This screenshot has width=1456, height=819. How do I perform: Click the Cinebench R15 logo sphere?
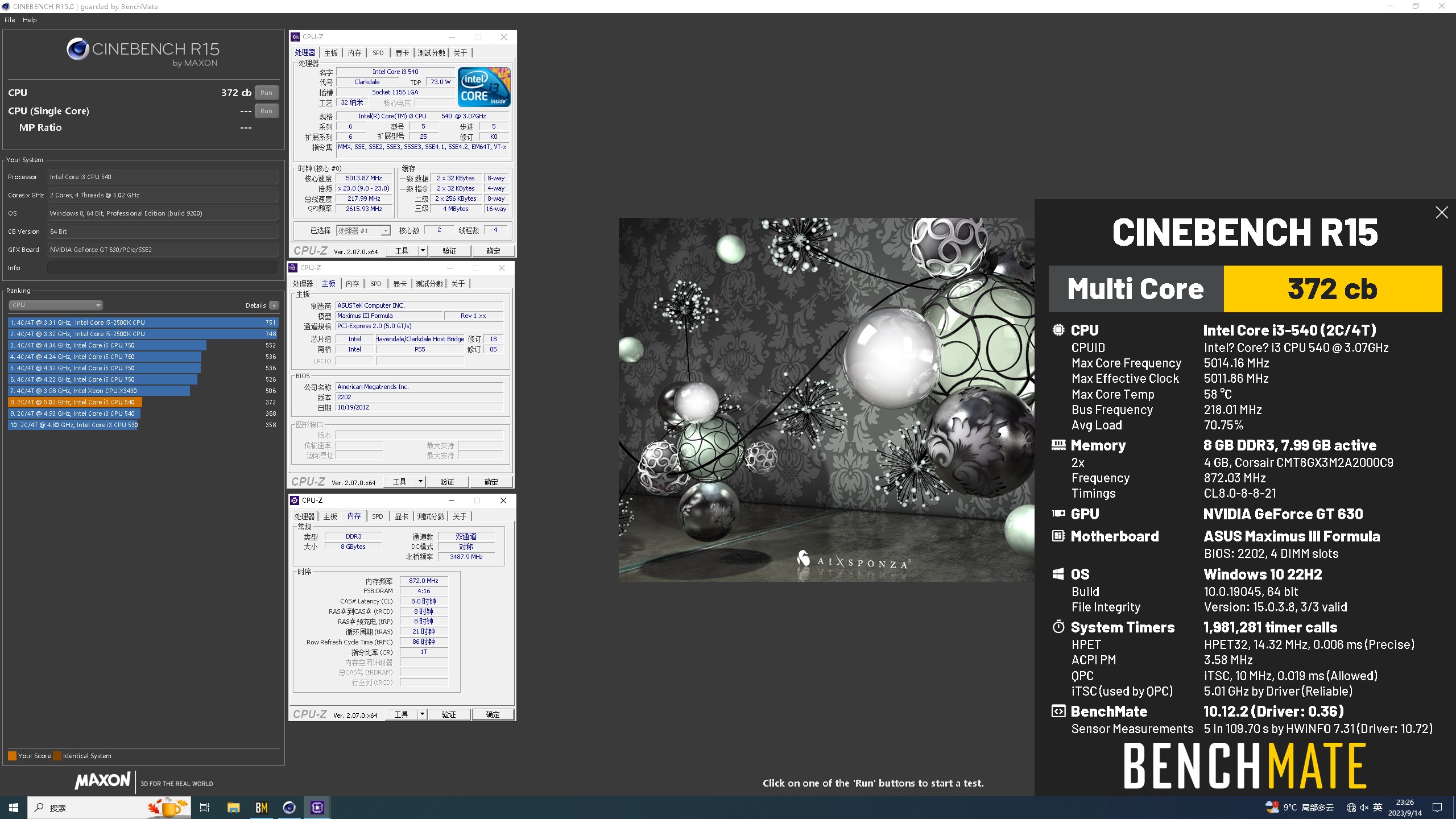(77, 49)
